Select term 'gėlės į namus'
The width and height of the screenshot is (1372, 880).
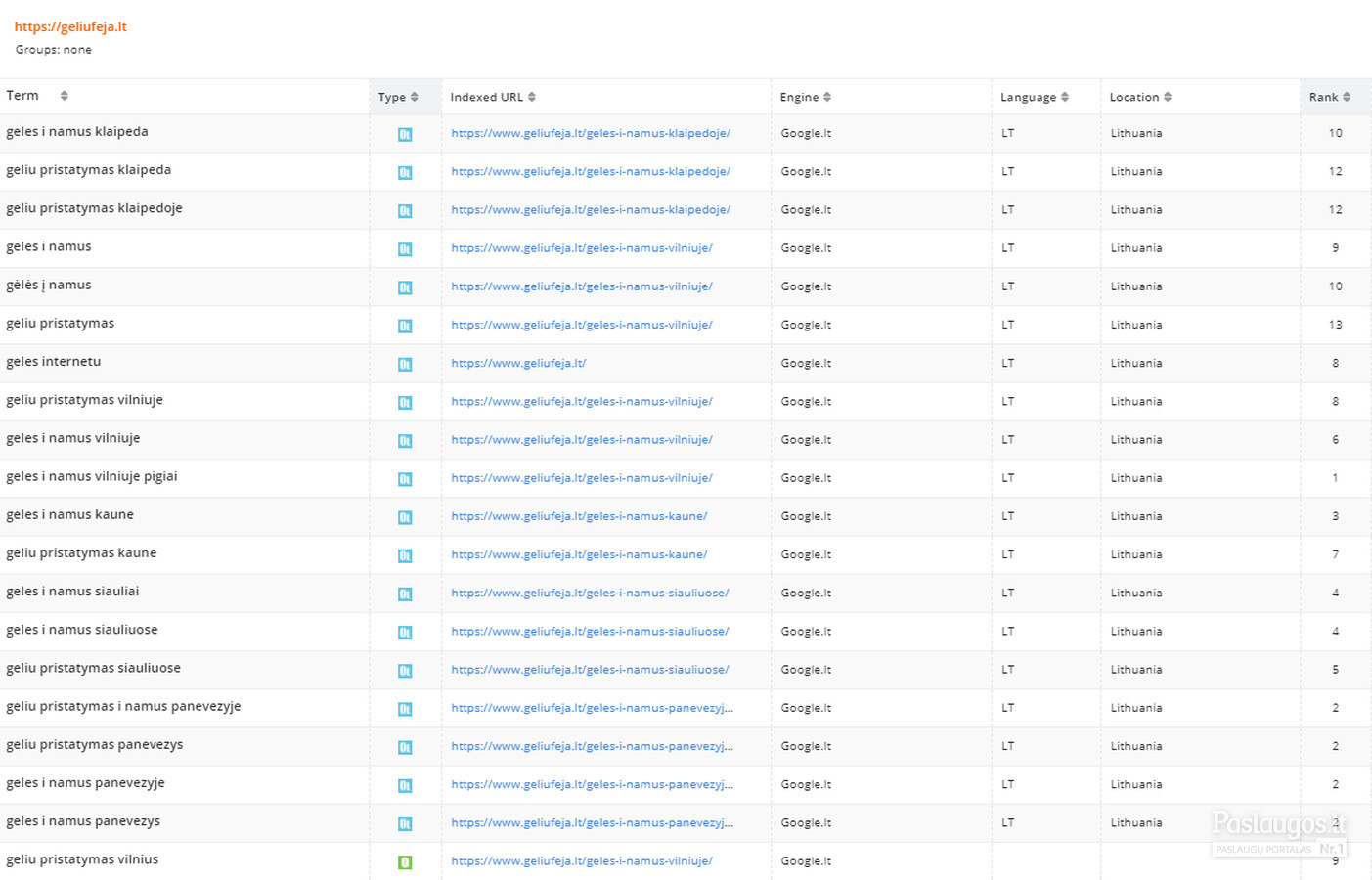point(49,285)
